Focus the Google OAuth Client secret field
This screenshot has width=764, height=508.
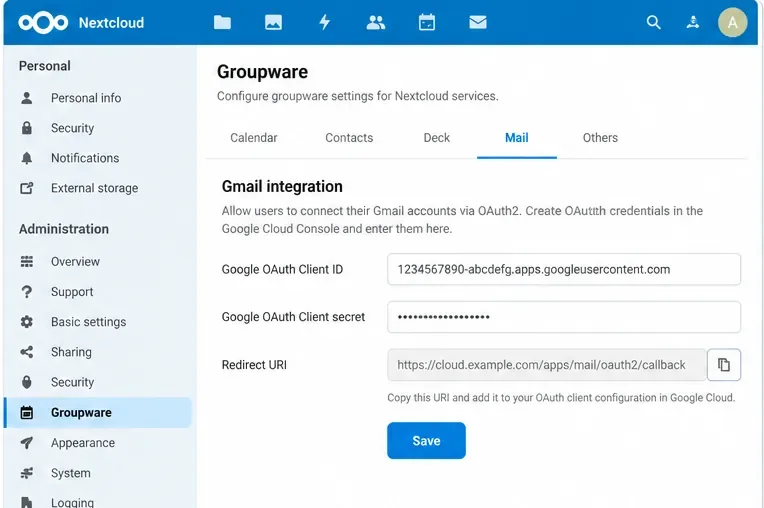[x=564, y=317]
